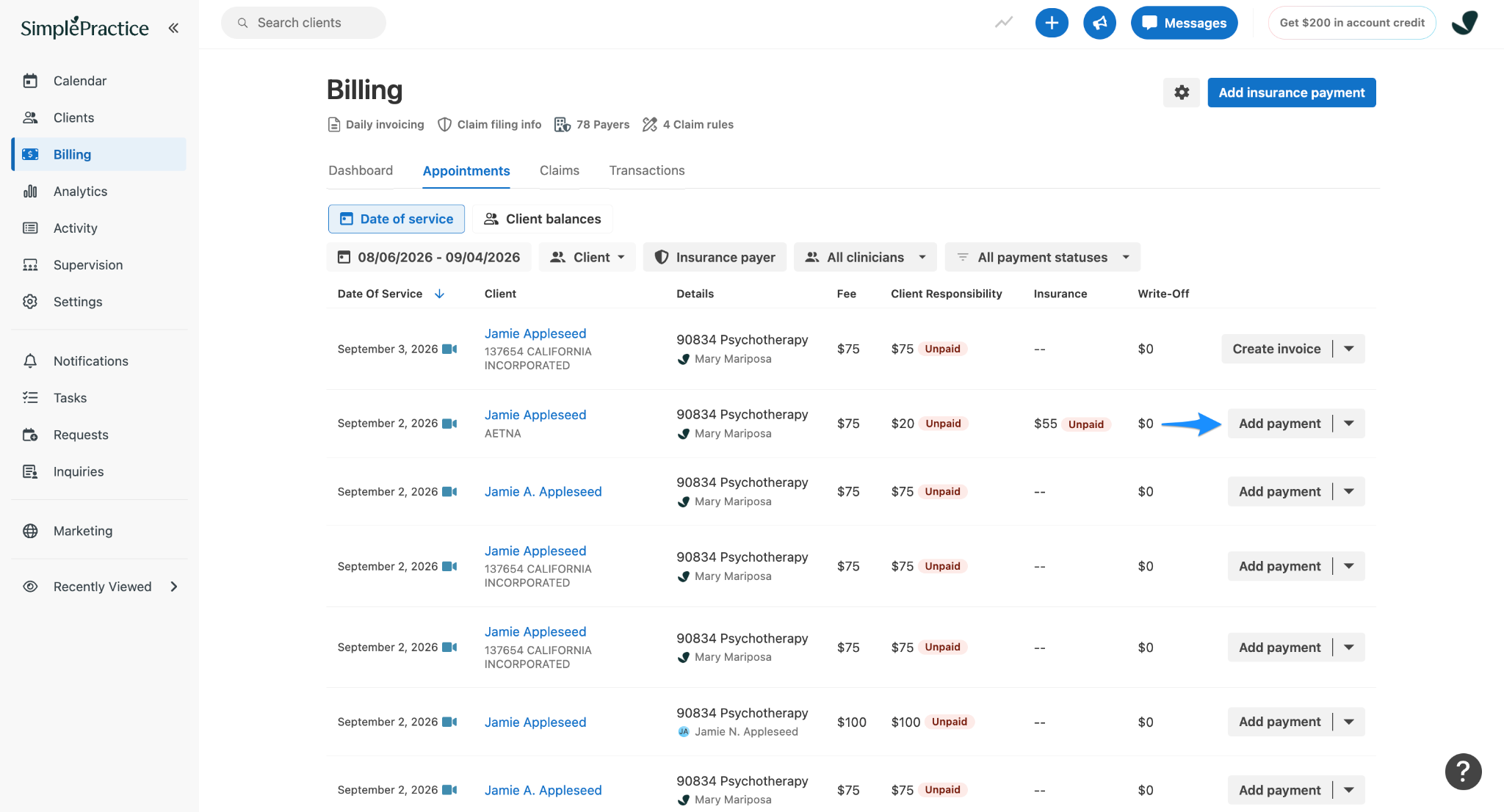Click Add payment for AETNA appointment
This screenshot has width=1504, height=812.
tap(1279, 424)
